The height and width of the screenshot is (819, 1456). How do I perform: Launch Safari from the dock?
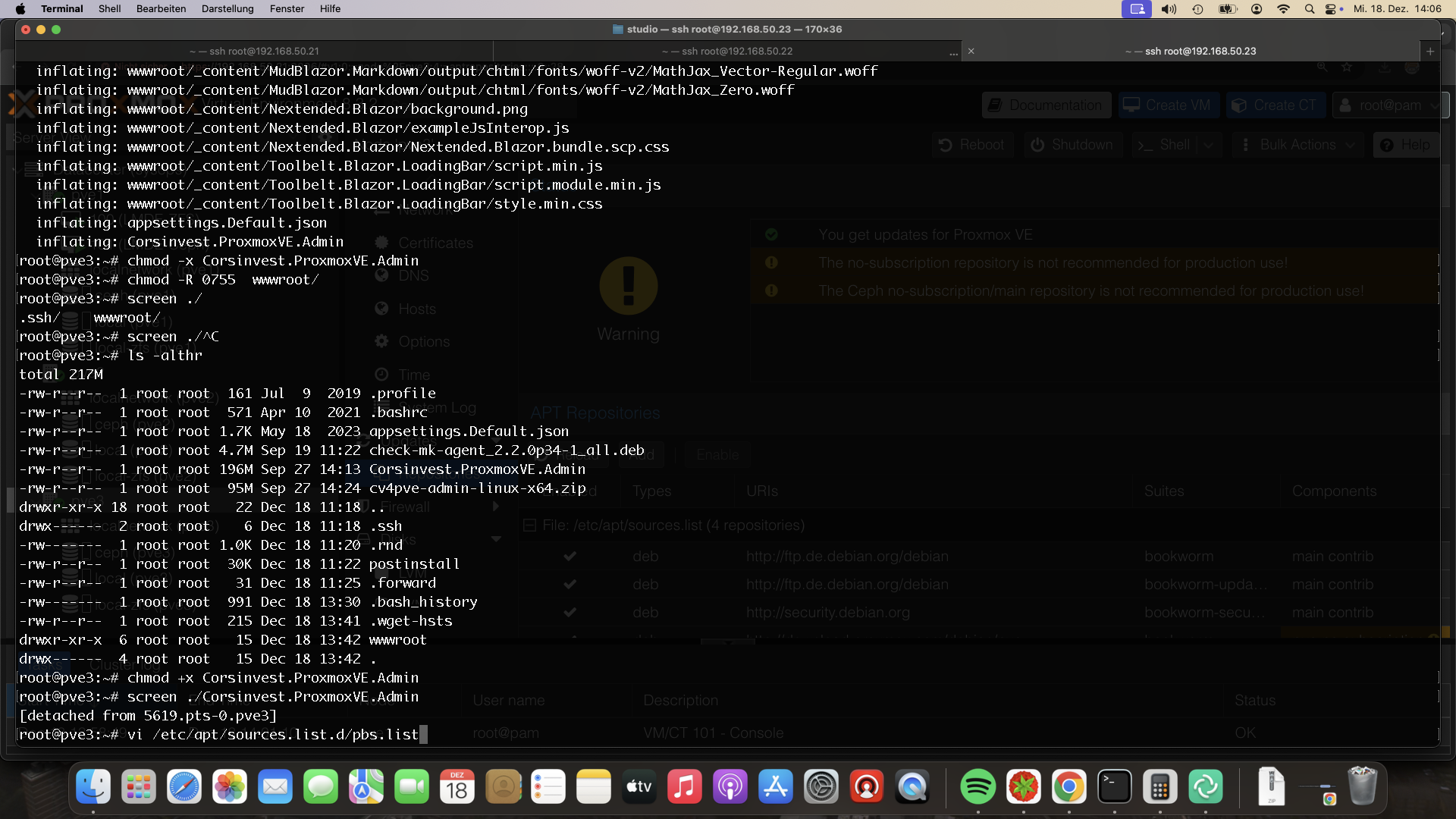pyautogui.click(x=184, y=787)
